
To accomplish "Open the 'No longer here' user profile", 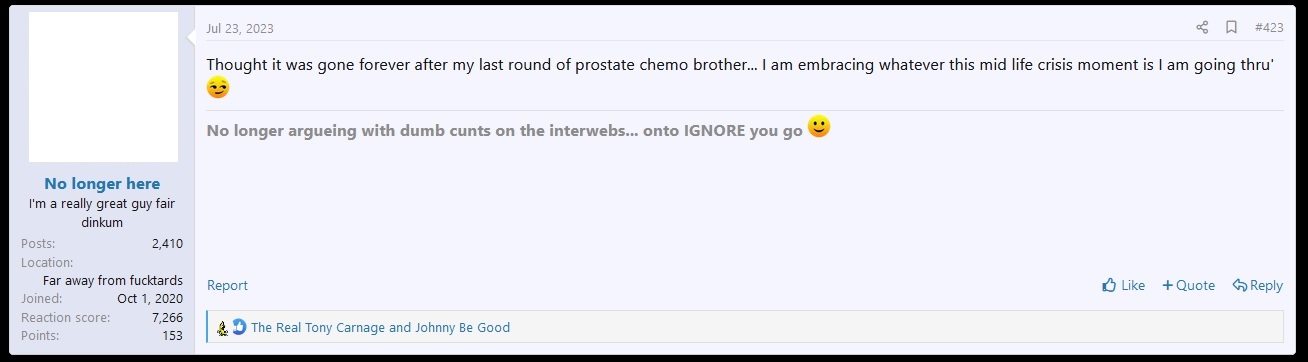I will 102,183.
